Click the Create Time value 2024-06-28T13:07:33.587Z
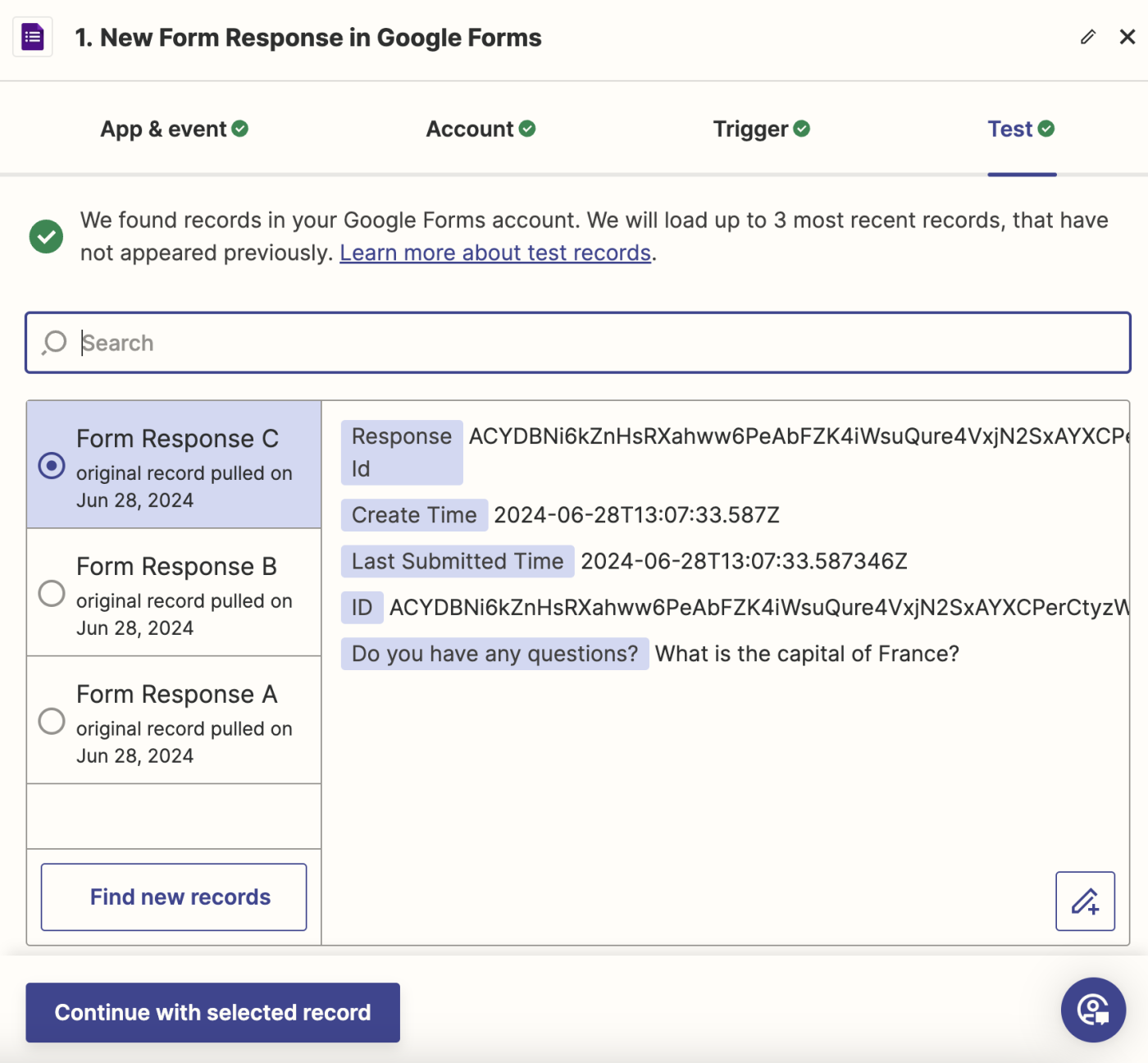The width and height of the screenshot is (1148, 1063). [636, 515]
